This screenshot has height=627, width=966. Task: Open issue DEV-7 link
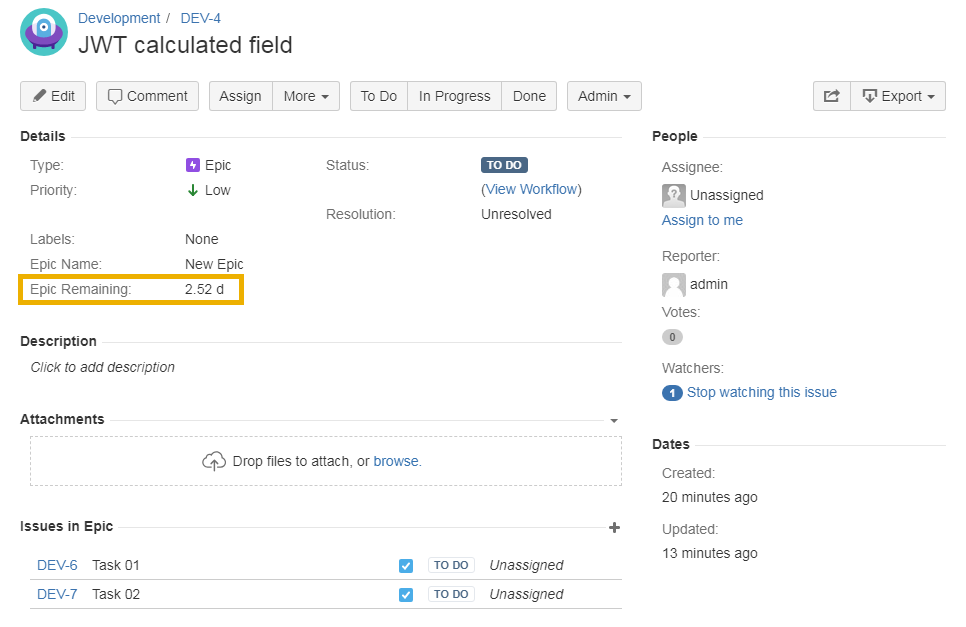(x=57, y=594)
